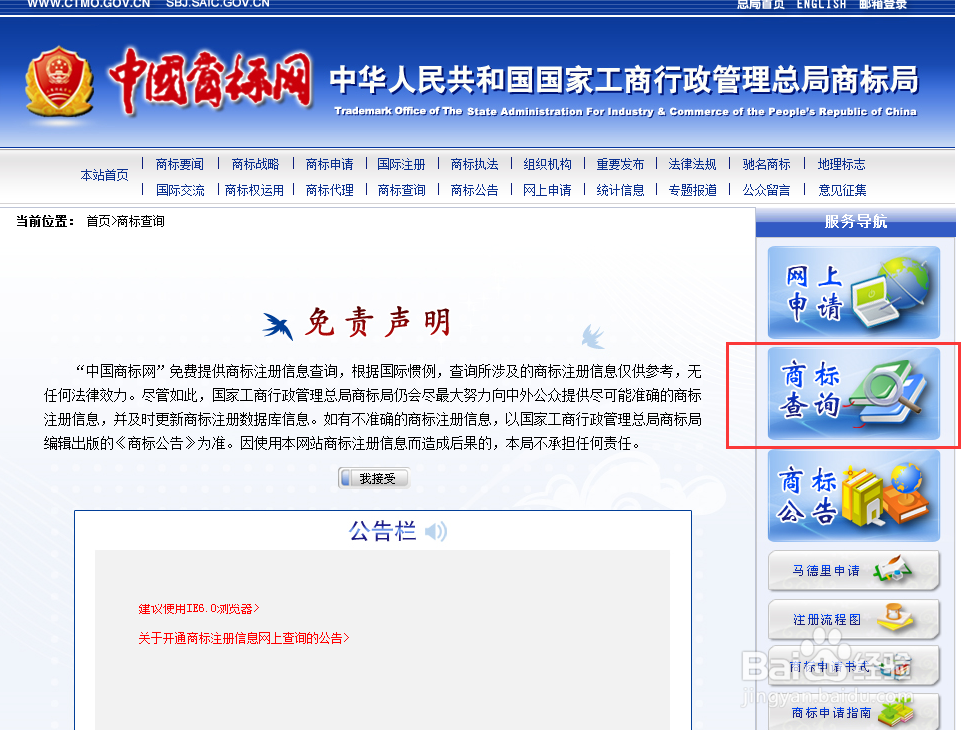The height and width of the screenshot is (730, 966).
Task: Open the 地理标志 menu item
Action: click(842, 164)
